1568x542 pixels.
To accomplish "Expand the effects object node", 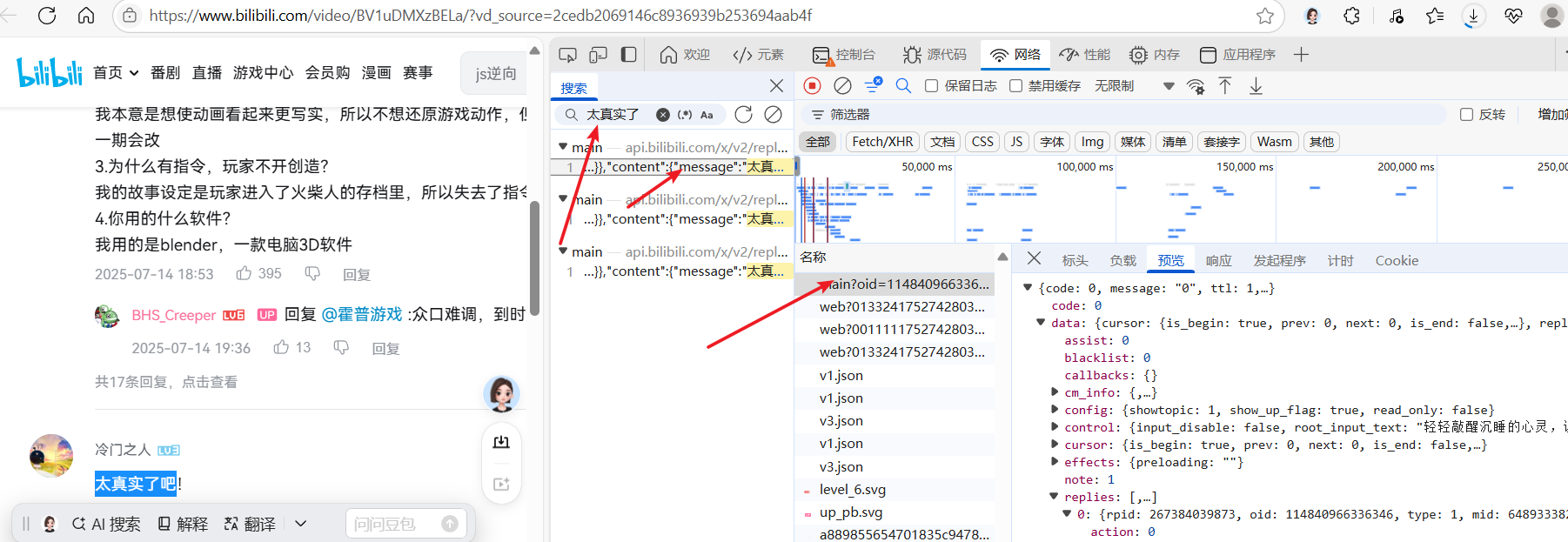I will click(x=1055, y=462).
